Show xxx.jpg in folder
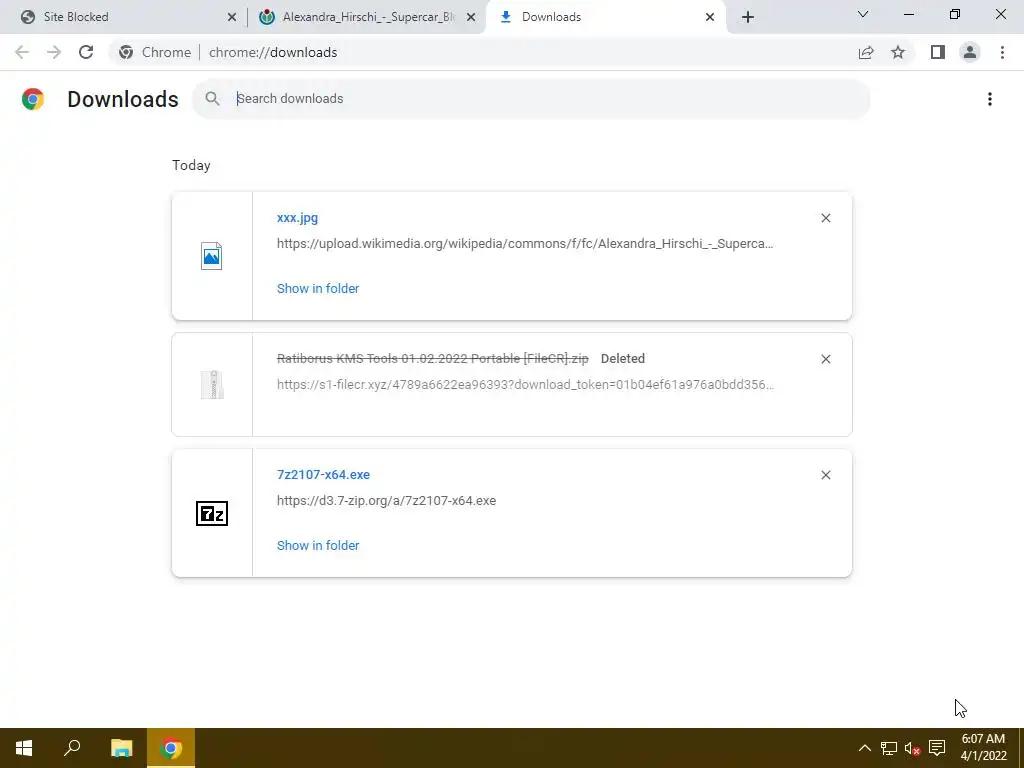The width and height of the screenshot is (1024, 768). [318, 289]
